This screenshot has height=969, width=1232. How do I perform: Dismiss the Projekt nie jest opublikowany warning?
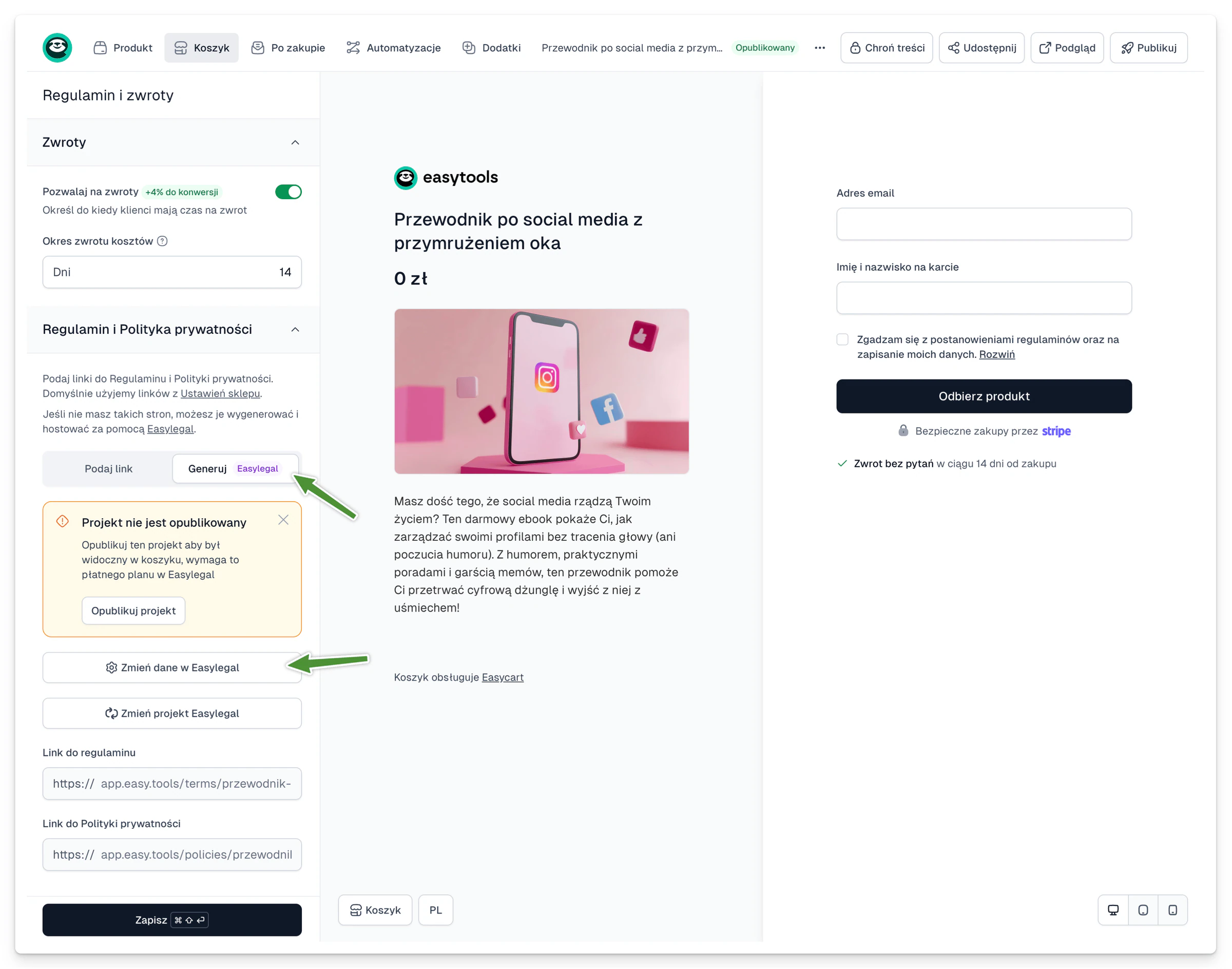pyautogui.click(x=283, y=520)
